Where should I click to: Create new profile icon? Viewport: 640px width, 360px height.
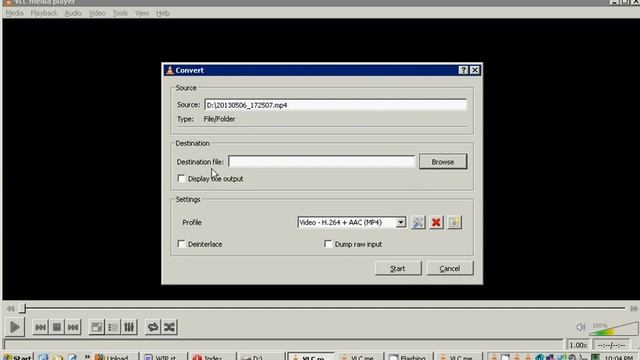click(454, 222)
